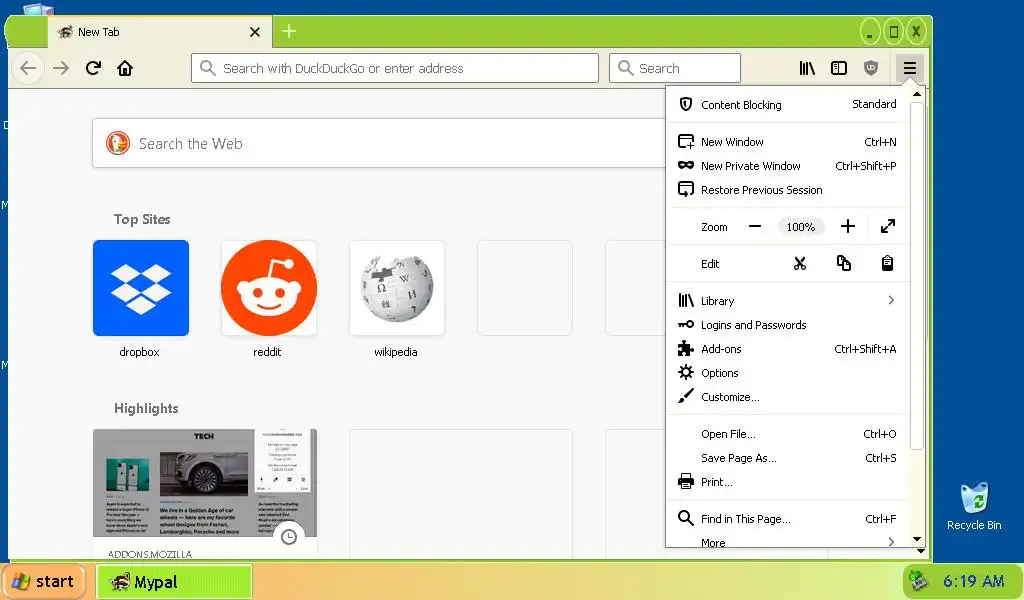The image size is (1024, 600).
Task: Cut using the scissors icon
Action: pos(800,264)
